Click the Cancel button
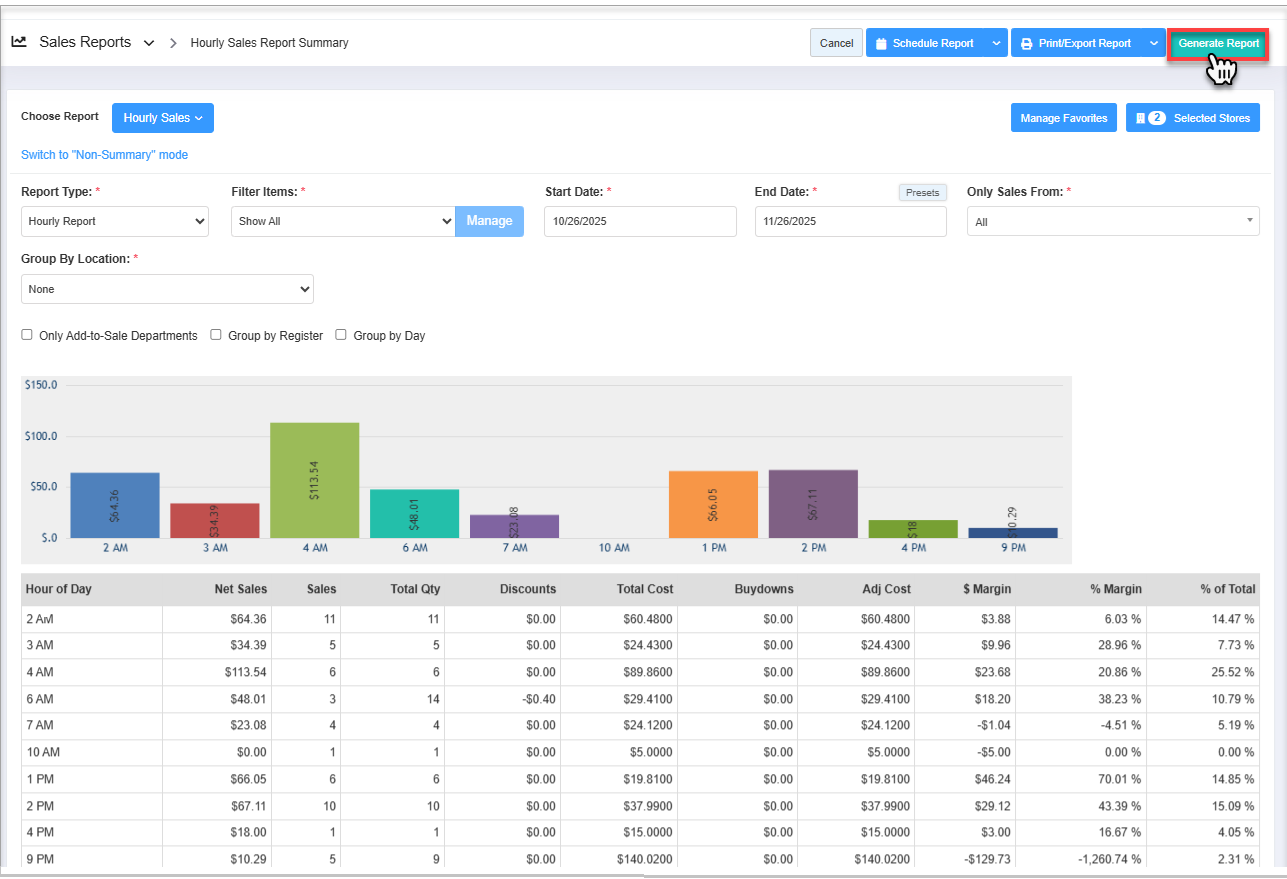1287x879 pixels. point(836,43)
